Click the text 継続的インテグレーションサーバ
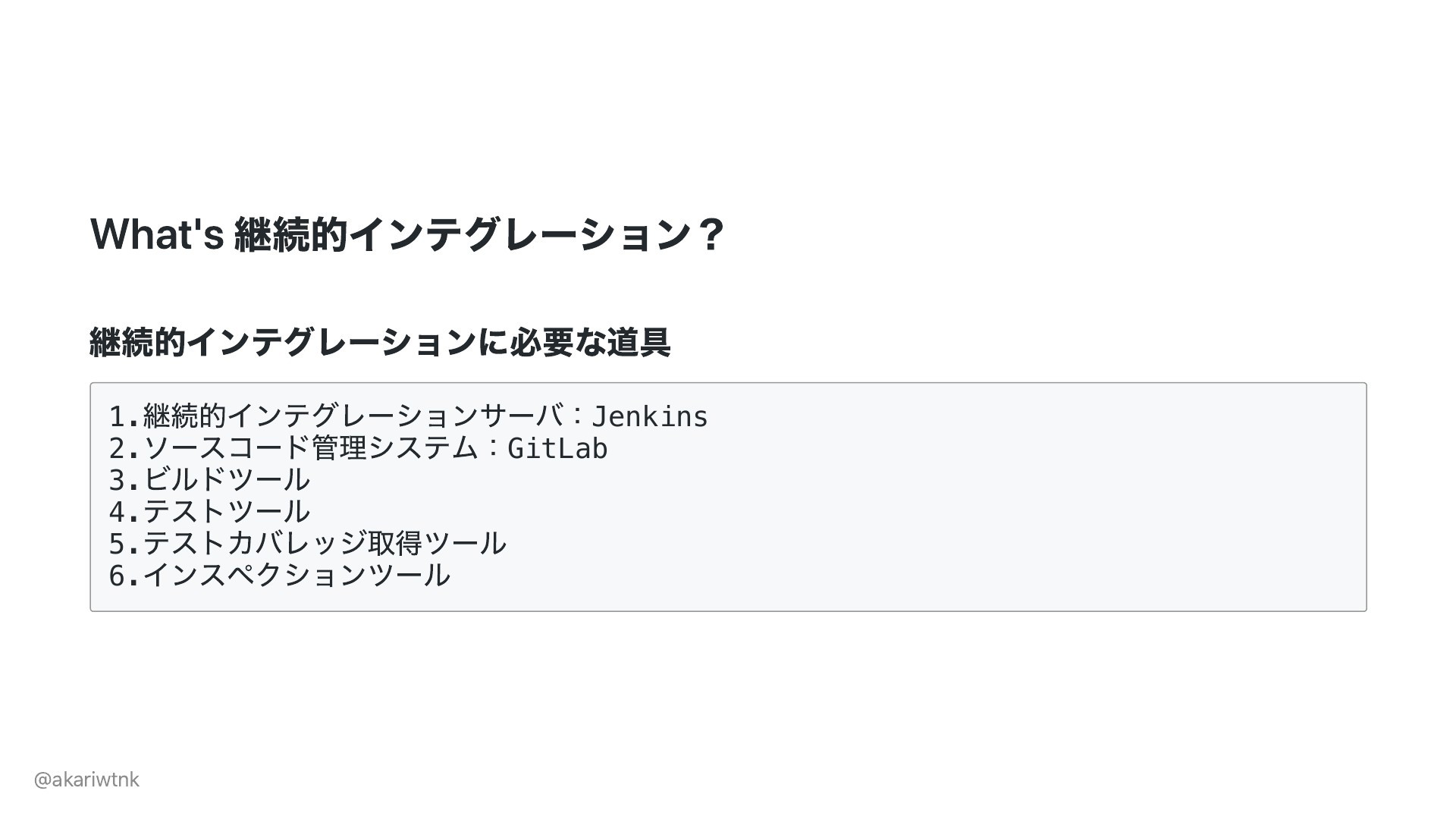Image resolution: width=1456 pixels, height=819 pixels. (x=353, y=416)
